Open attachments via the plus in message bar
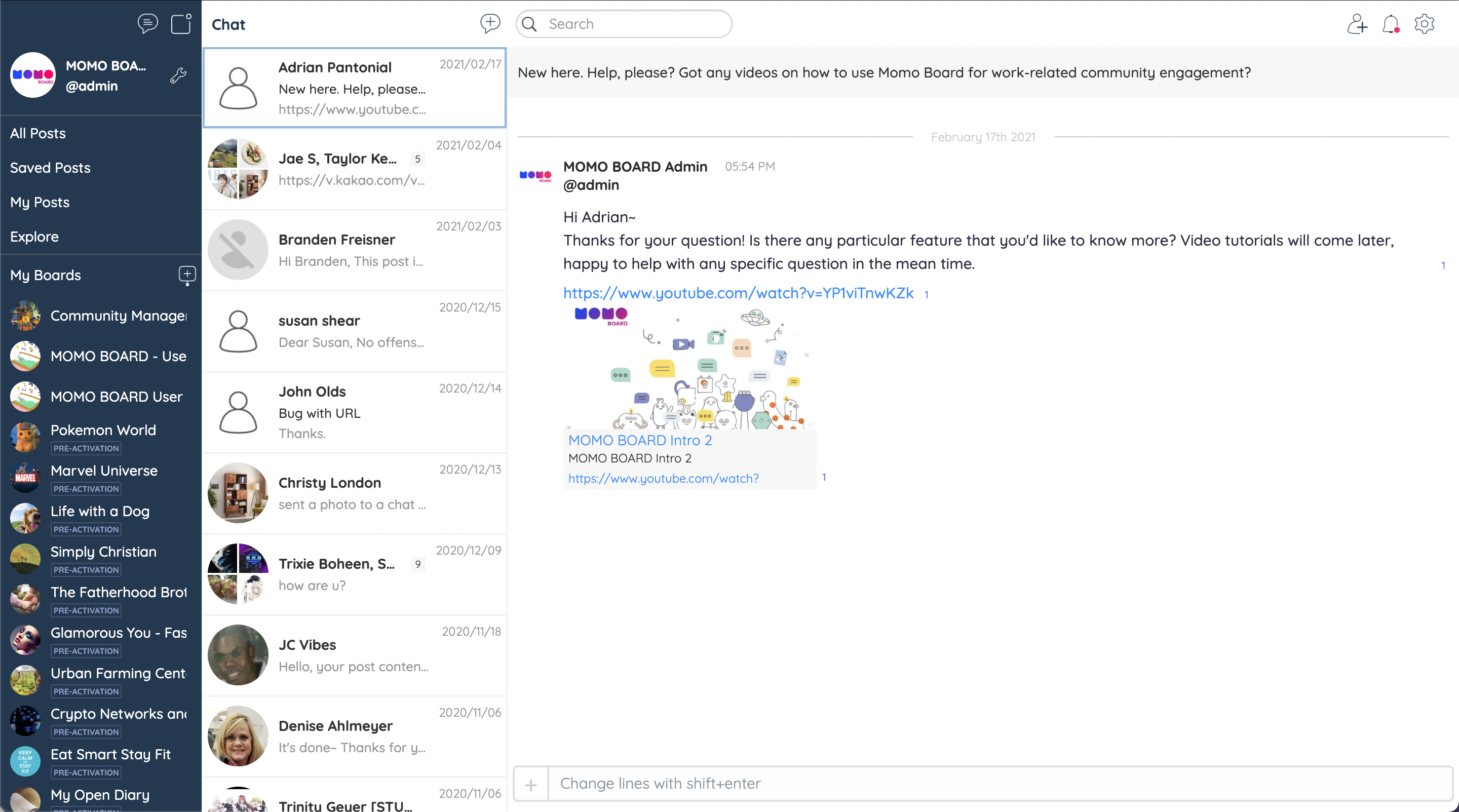Image resolution: width=1459 pixels, height=812 pixels. click(x=531, y=784)
